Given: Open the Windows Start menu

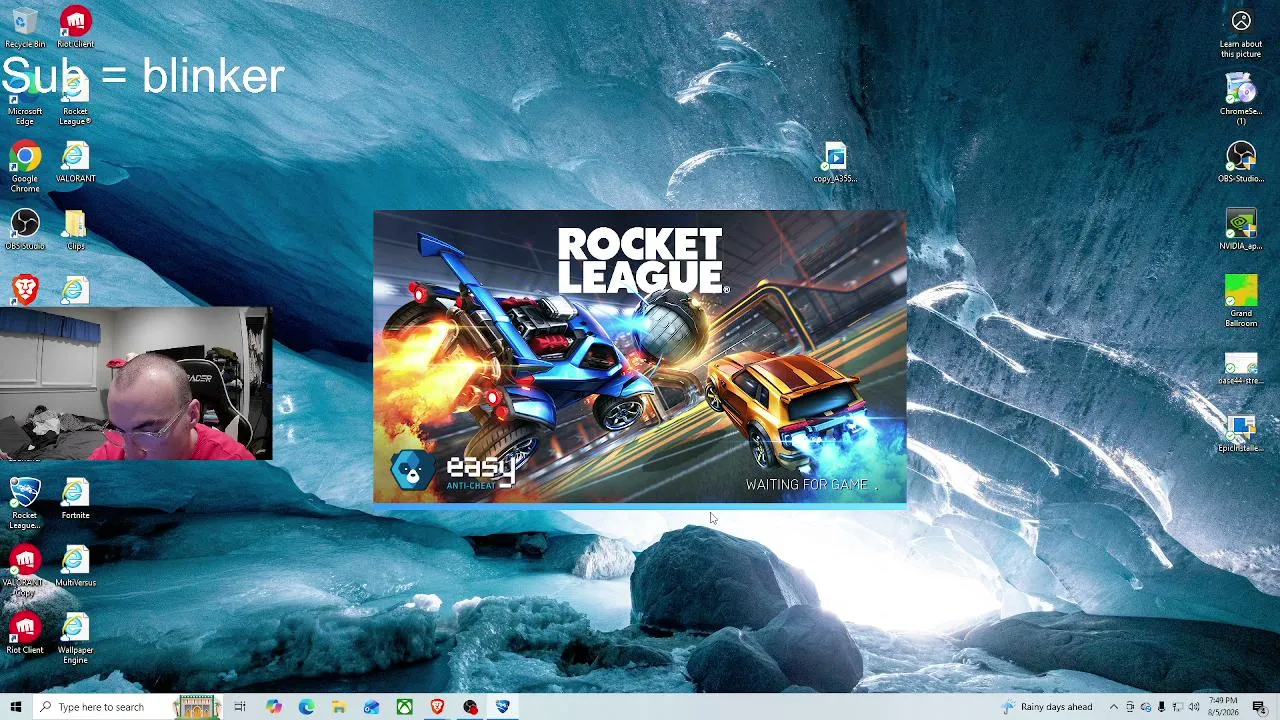Looking at the screenshot, I should 16,707.
